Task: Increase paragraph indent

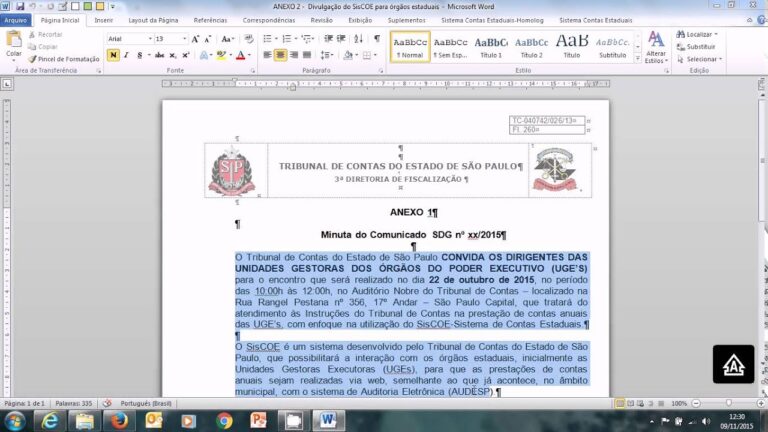Action: click(x=341, y=39)
